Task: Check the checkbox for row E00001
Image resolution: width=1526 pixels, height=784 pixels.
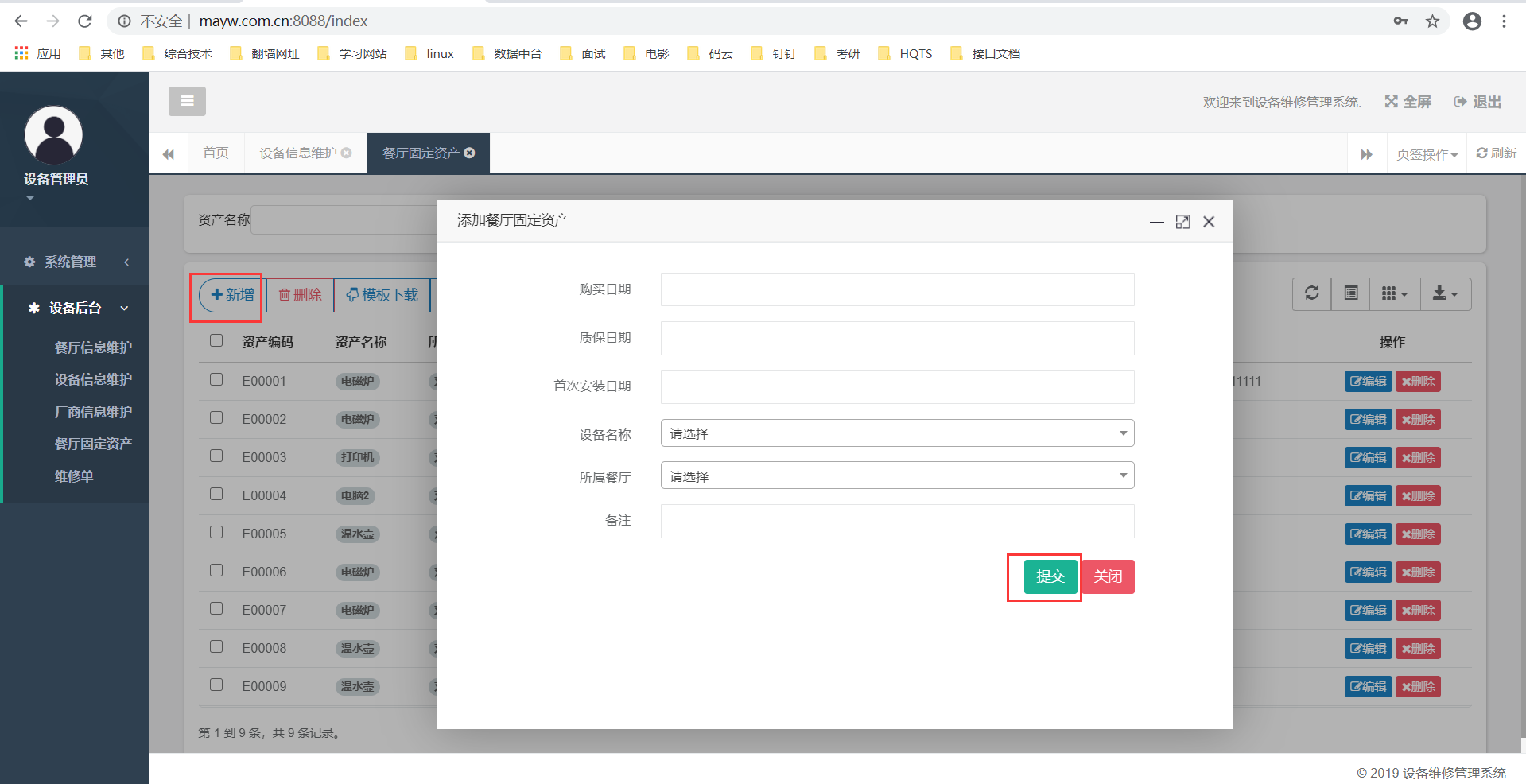Action: [x=216, y=379]
